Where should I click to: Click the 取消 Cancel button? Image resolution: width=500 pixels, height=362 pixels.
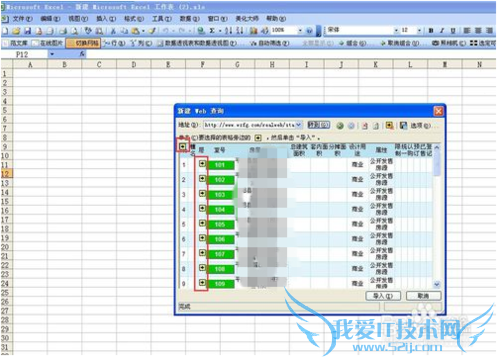point(423,296)
